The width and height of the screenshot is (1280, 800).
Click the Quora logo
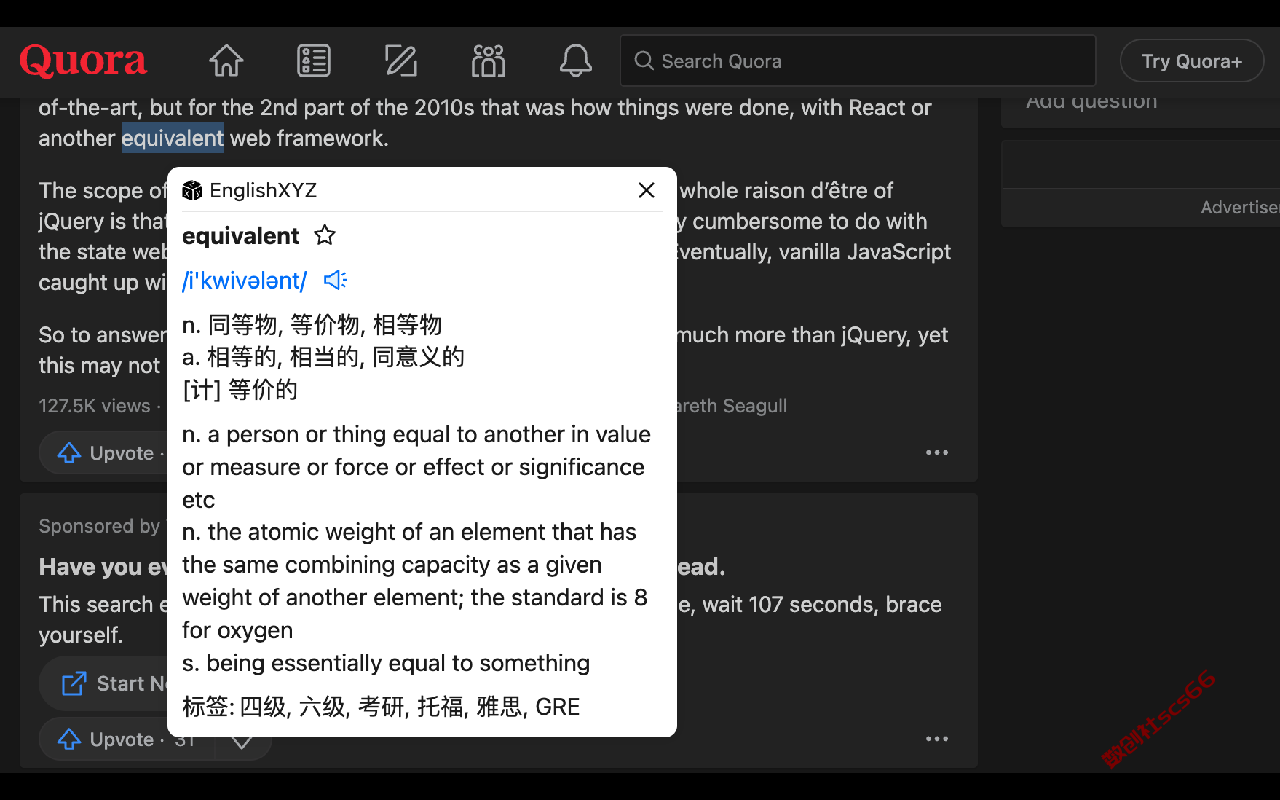pyautogui.click(x=83, y=61)
